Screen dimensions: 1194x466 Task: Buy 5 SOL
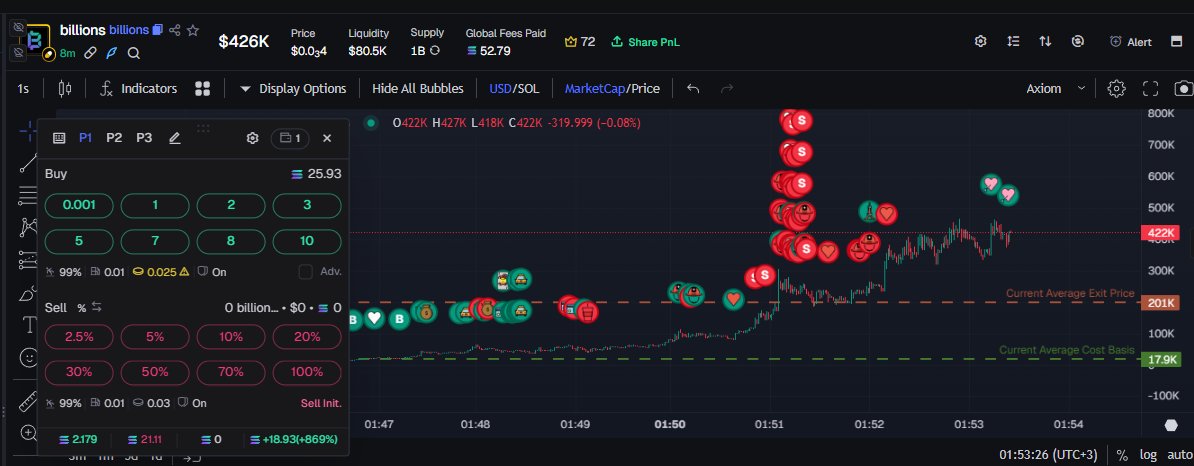point(79,241)
